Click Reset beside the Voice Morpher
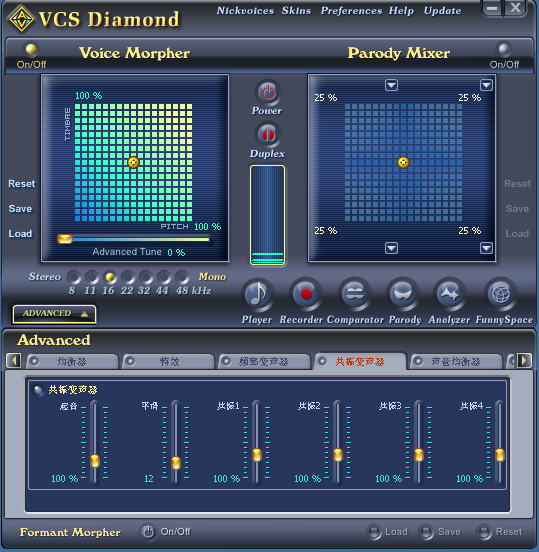This screenshot has height=552, width=539. click(22, 184)
